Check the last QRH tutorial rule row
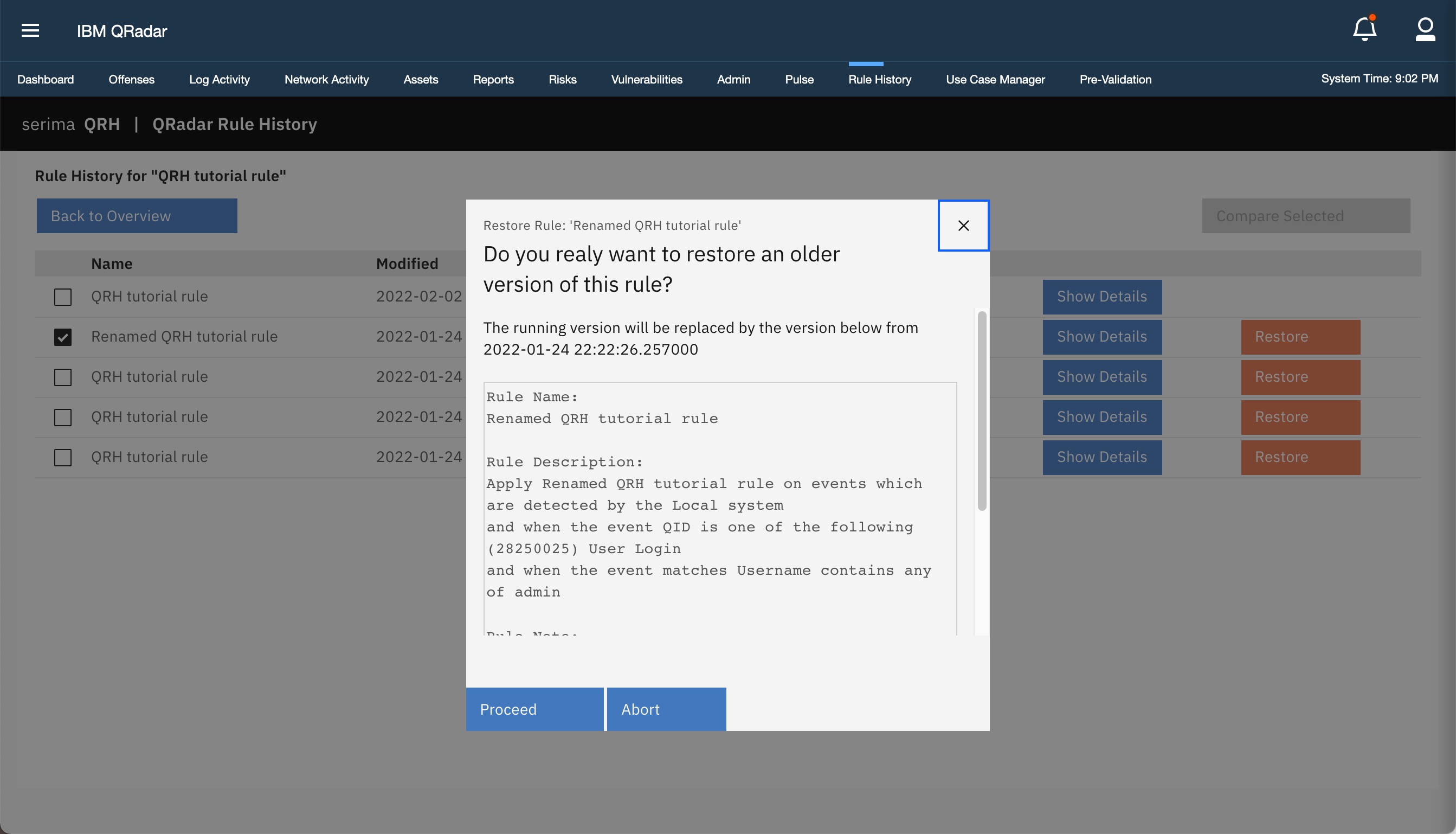 (62, 457)
